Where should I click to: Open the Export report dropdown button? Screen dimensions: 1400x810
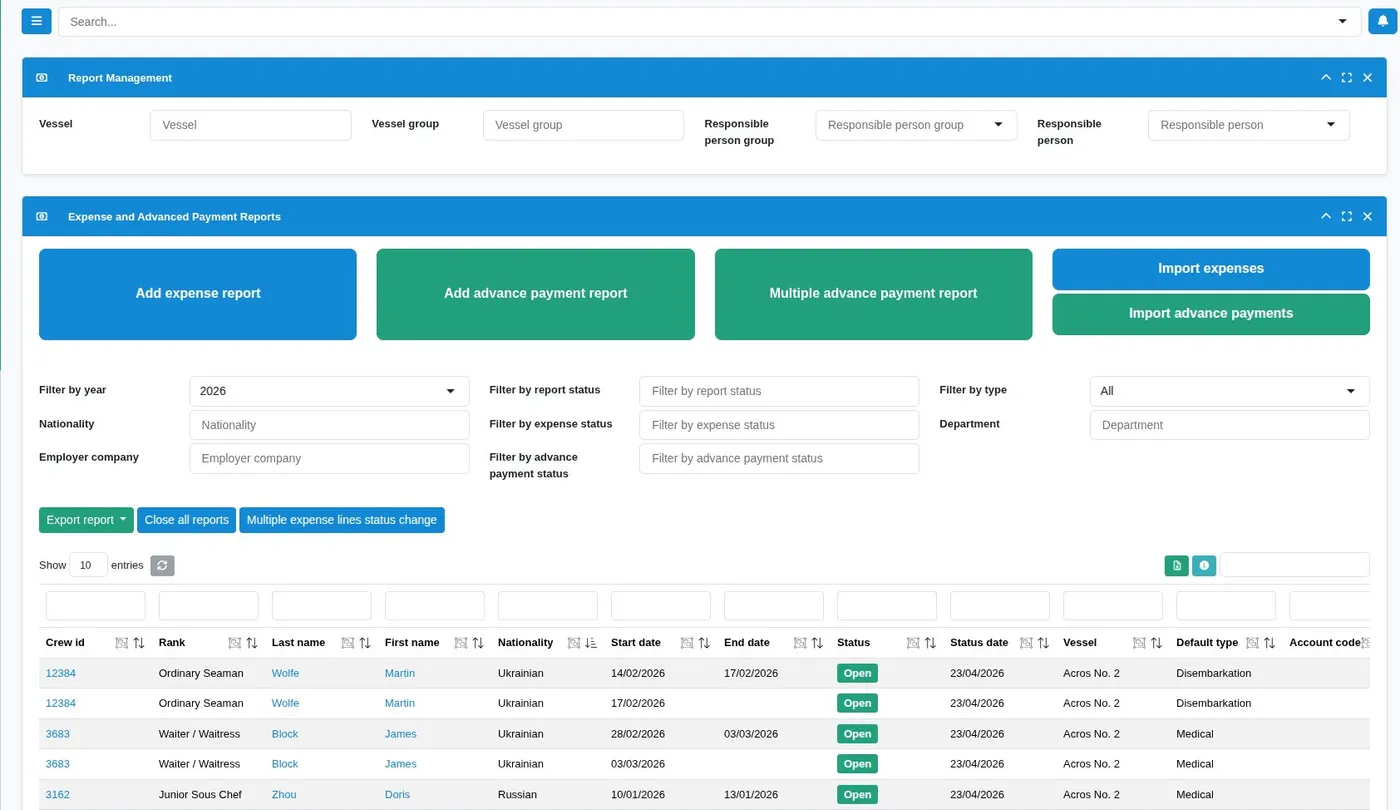(x=86, y=520)
